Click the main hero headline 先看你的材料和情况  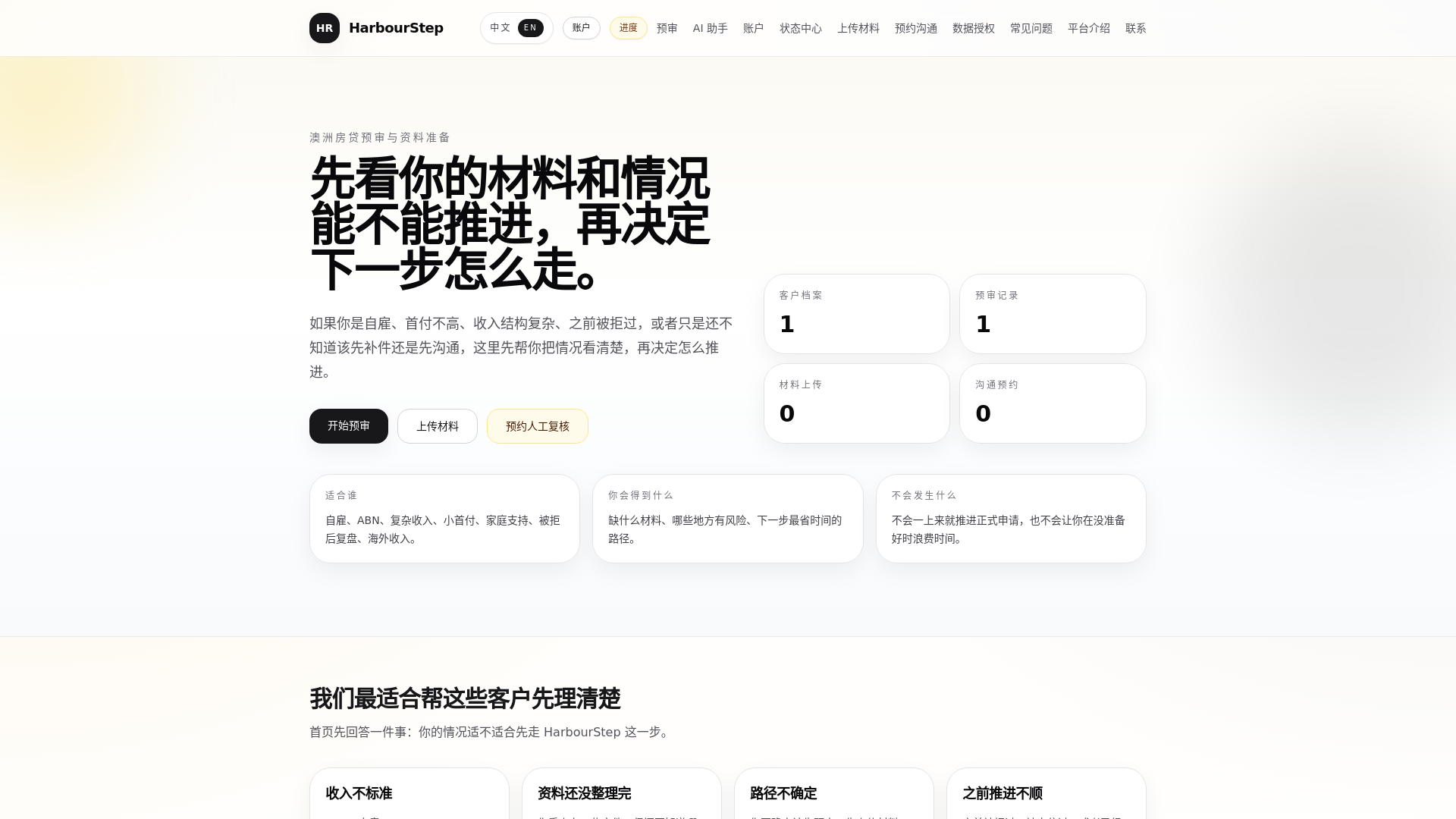click(x=510, y=223)
